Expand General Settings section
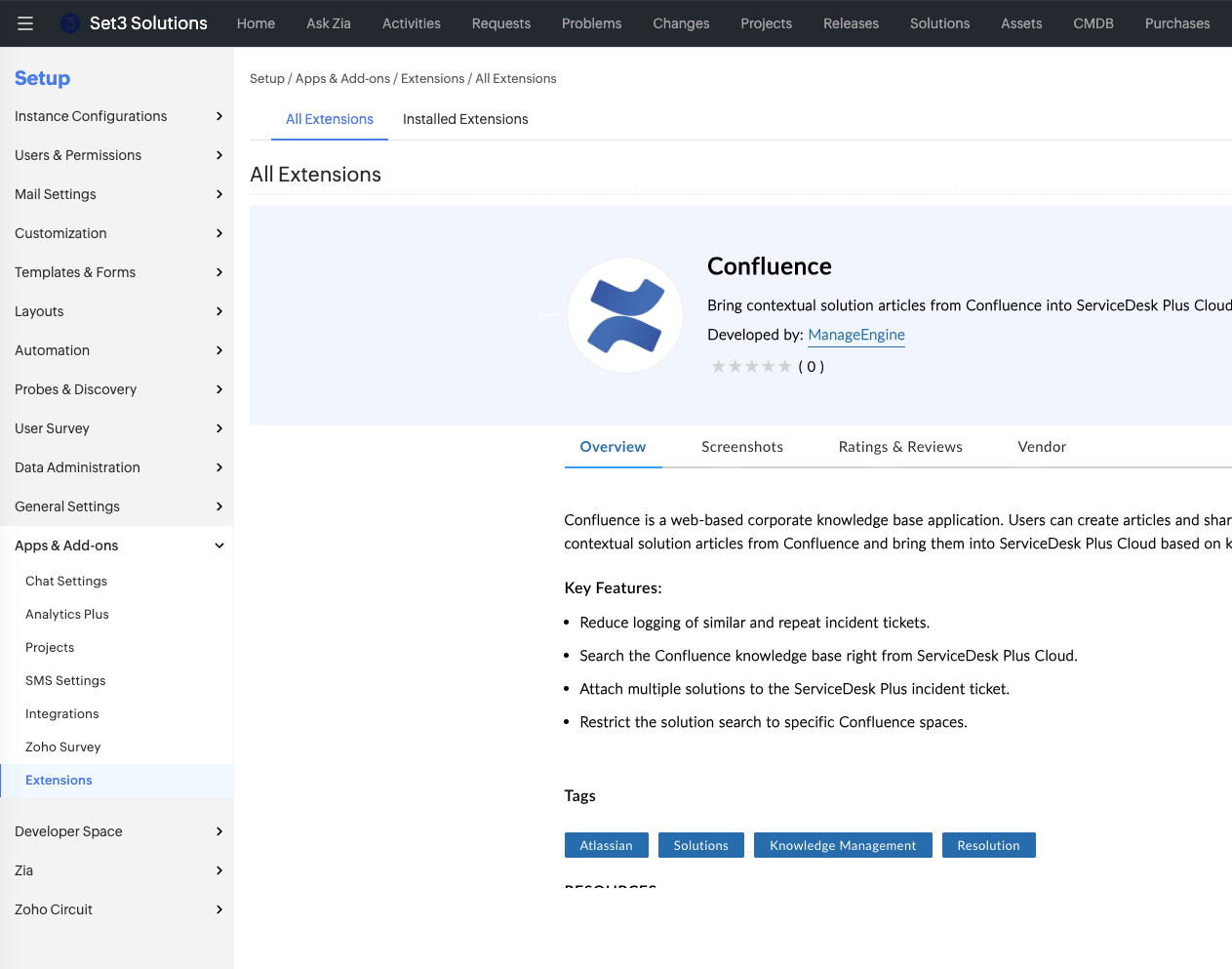Viewport: 1232px width, 969px height. point(117,506)
